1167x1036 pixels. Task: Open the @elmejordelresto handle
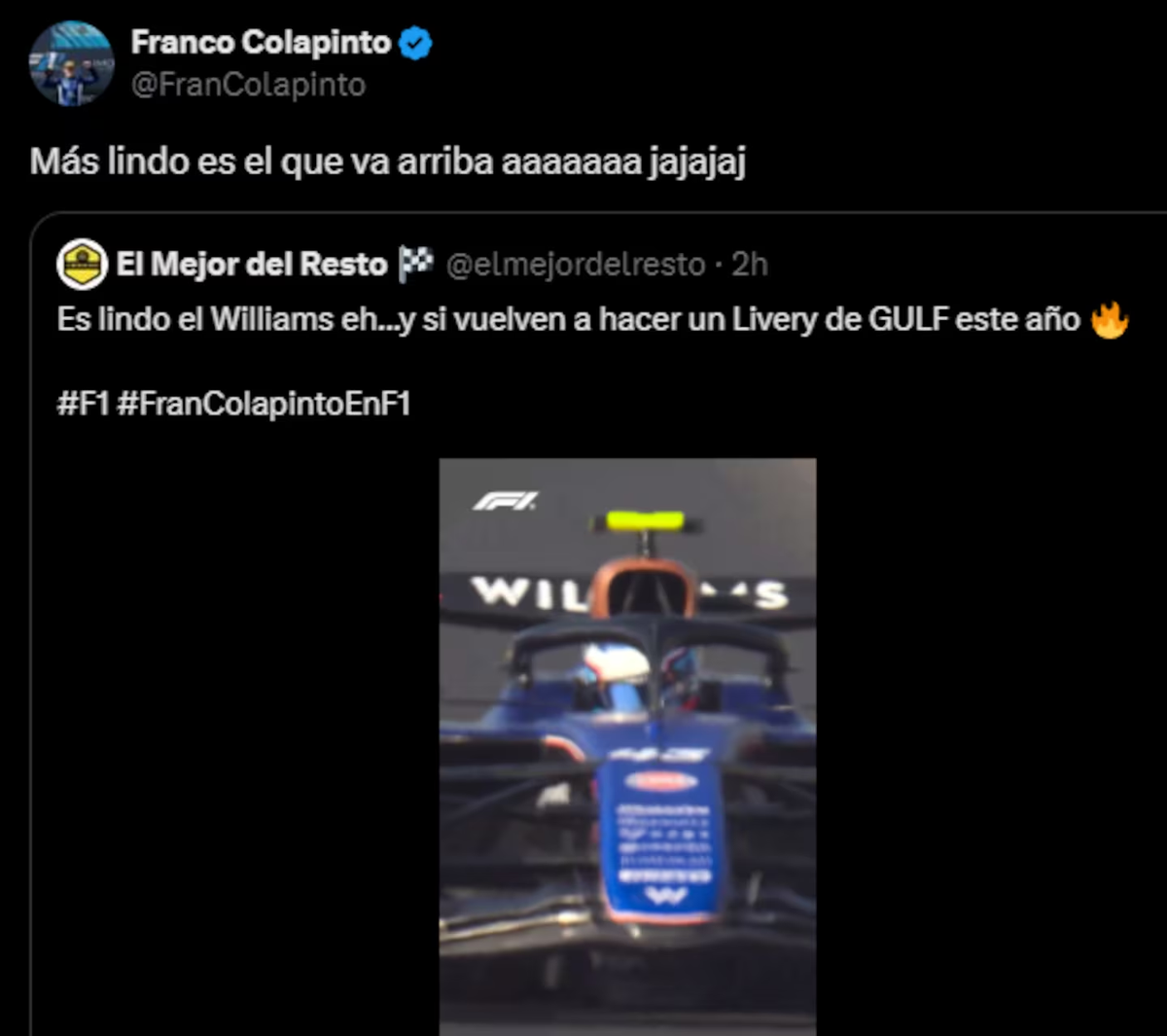(576, 264)
